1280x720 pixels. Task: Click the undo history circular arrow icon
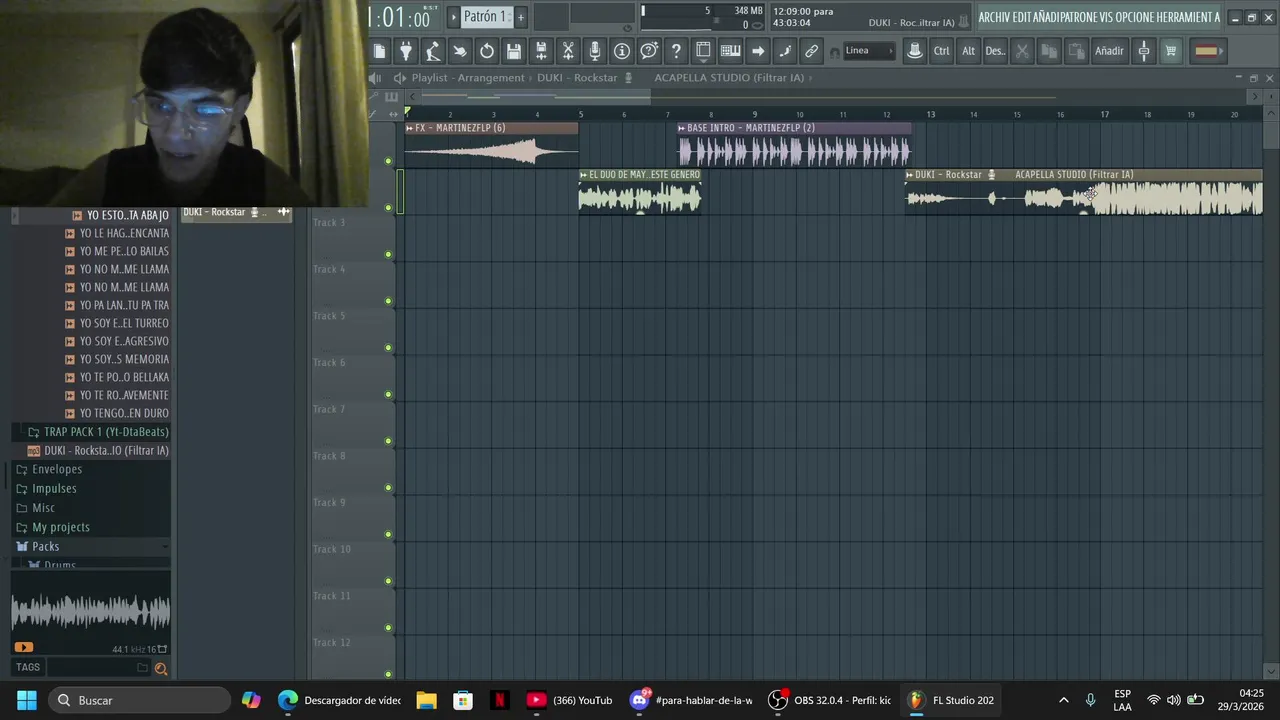tap(487, 51)
